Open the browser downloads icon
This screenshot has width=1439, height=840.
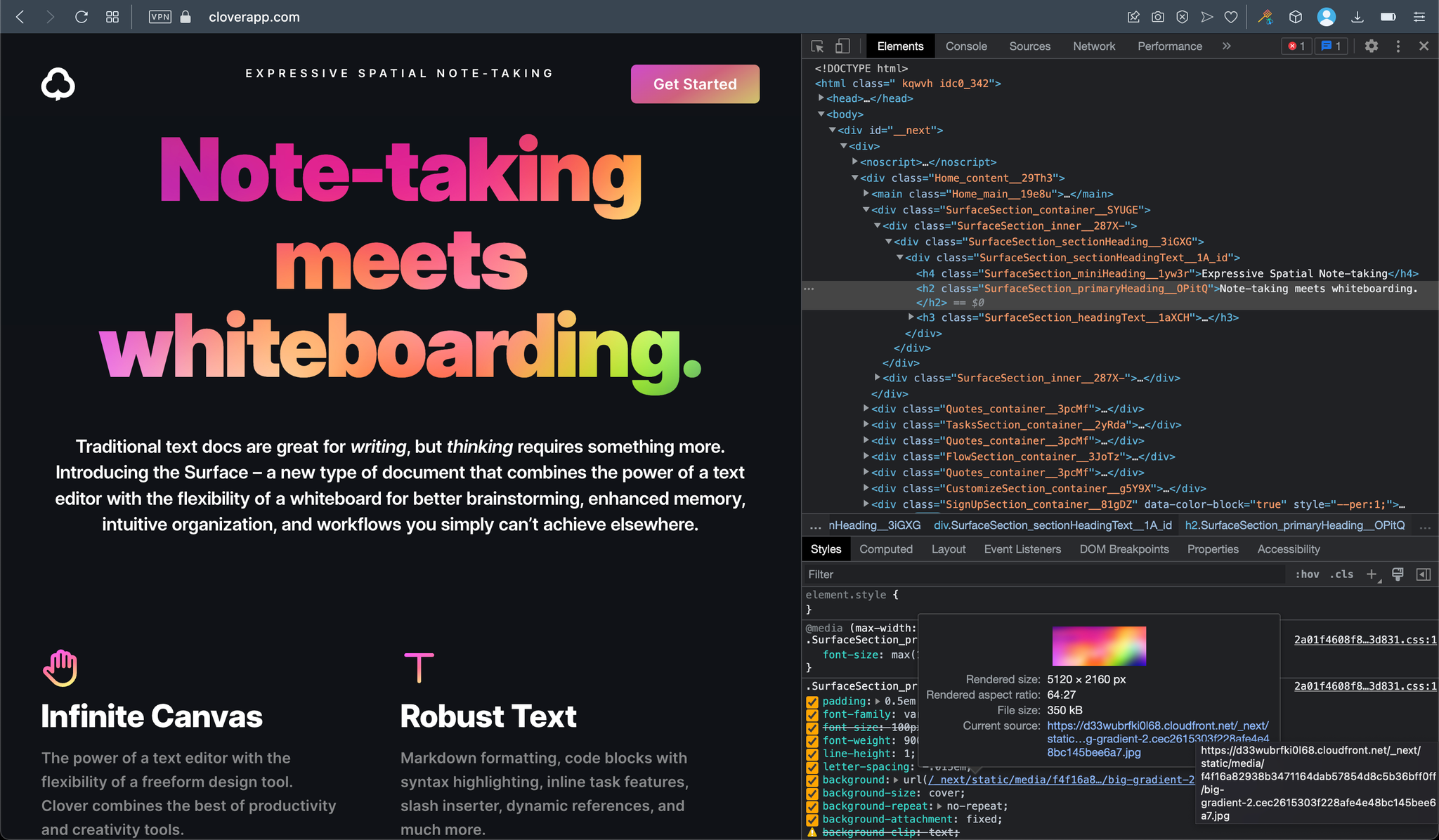[1357, 17]
